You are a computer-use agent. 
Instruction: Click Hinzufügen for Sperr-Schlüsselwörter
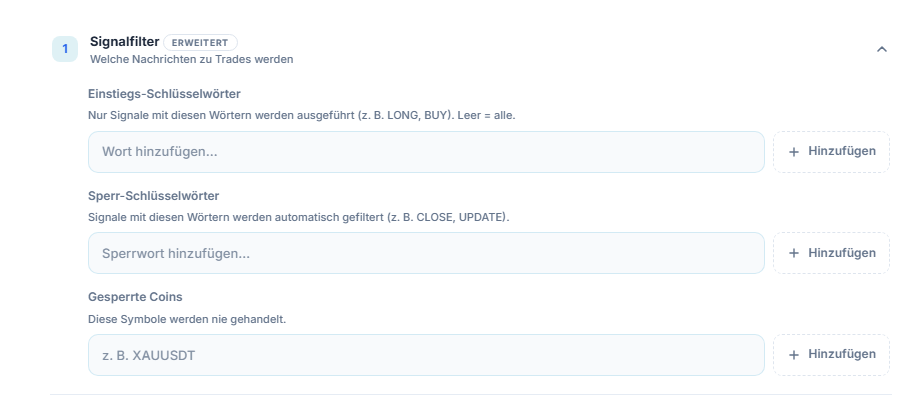(832, 253)
